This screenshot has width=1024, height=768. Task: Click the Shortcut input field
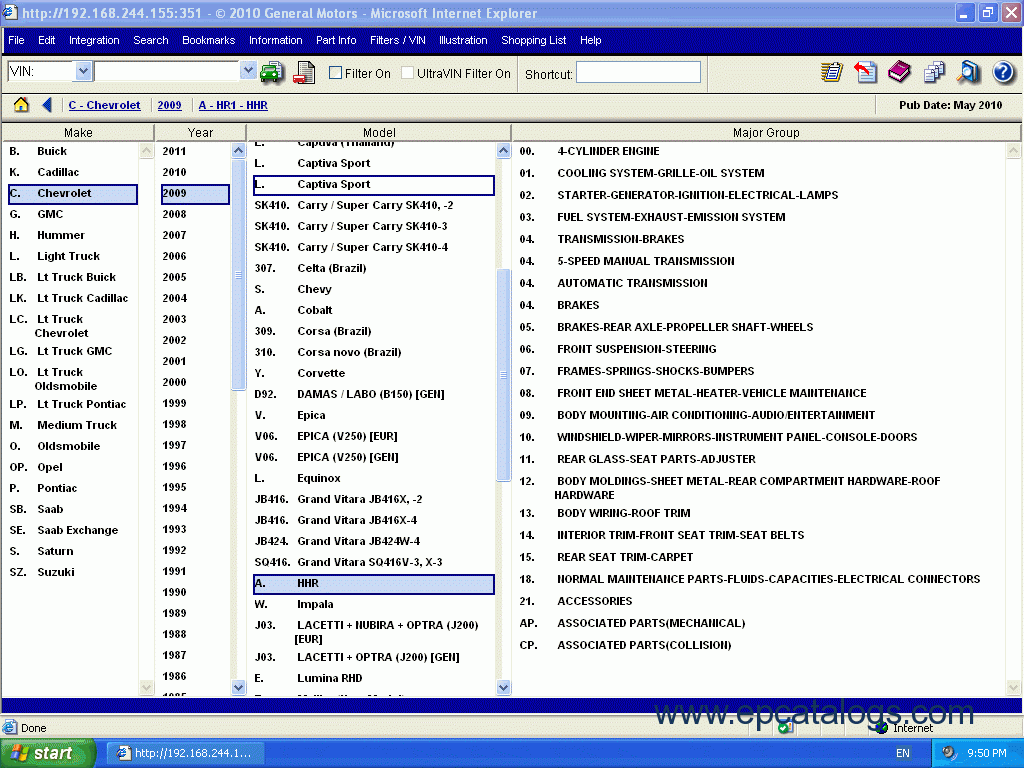tap(639, 73)
